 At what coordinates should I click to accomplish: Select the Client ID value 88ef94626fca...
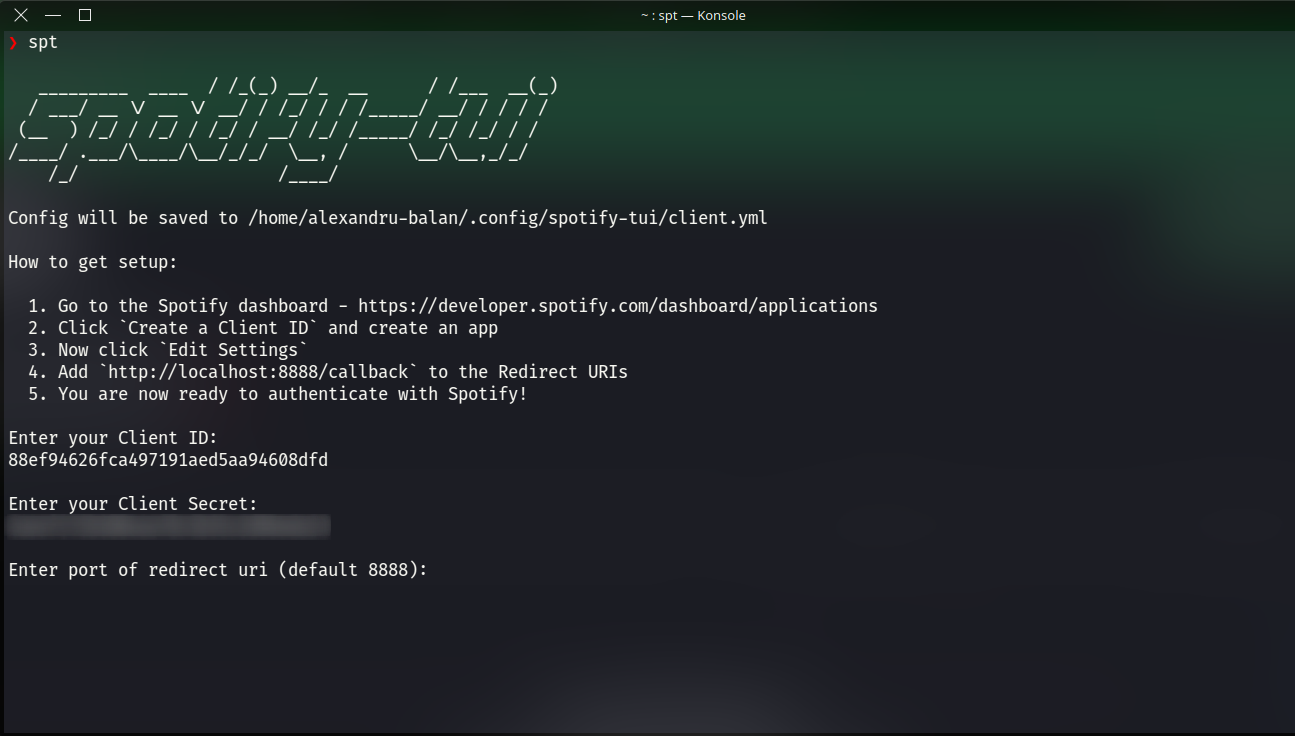coord(168,460)
